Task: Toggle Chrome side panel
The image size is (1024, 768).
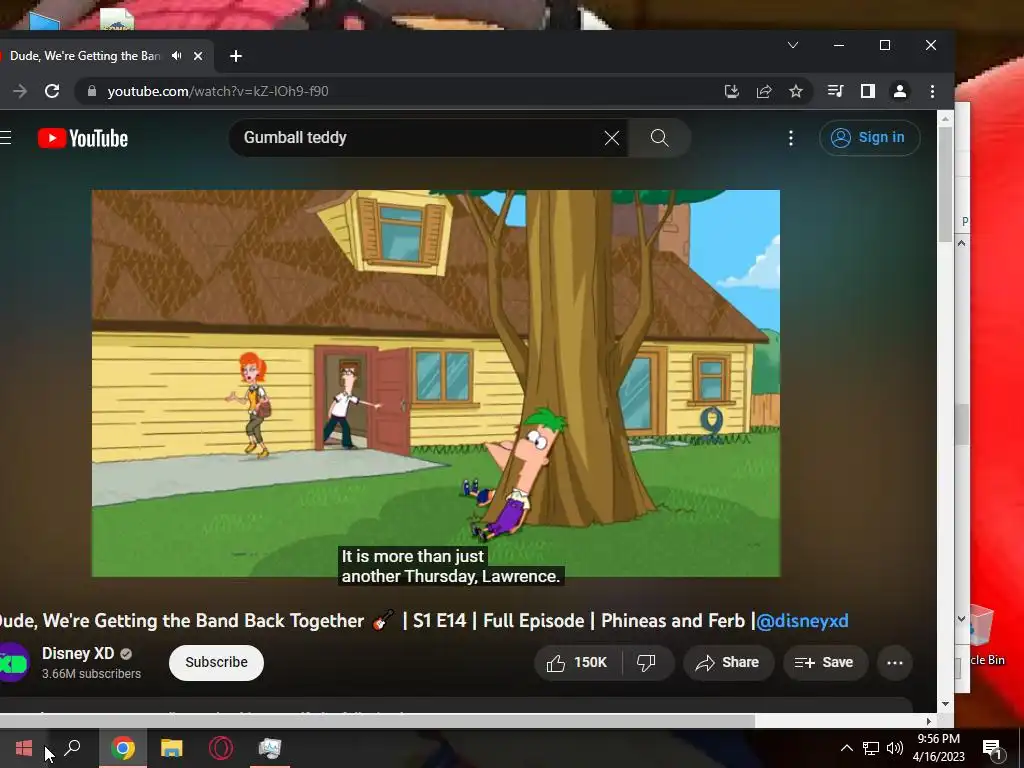Action: [x=867, y=91]
